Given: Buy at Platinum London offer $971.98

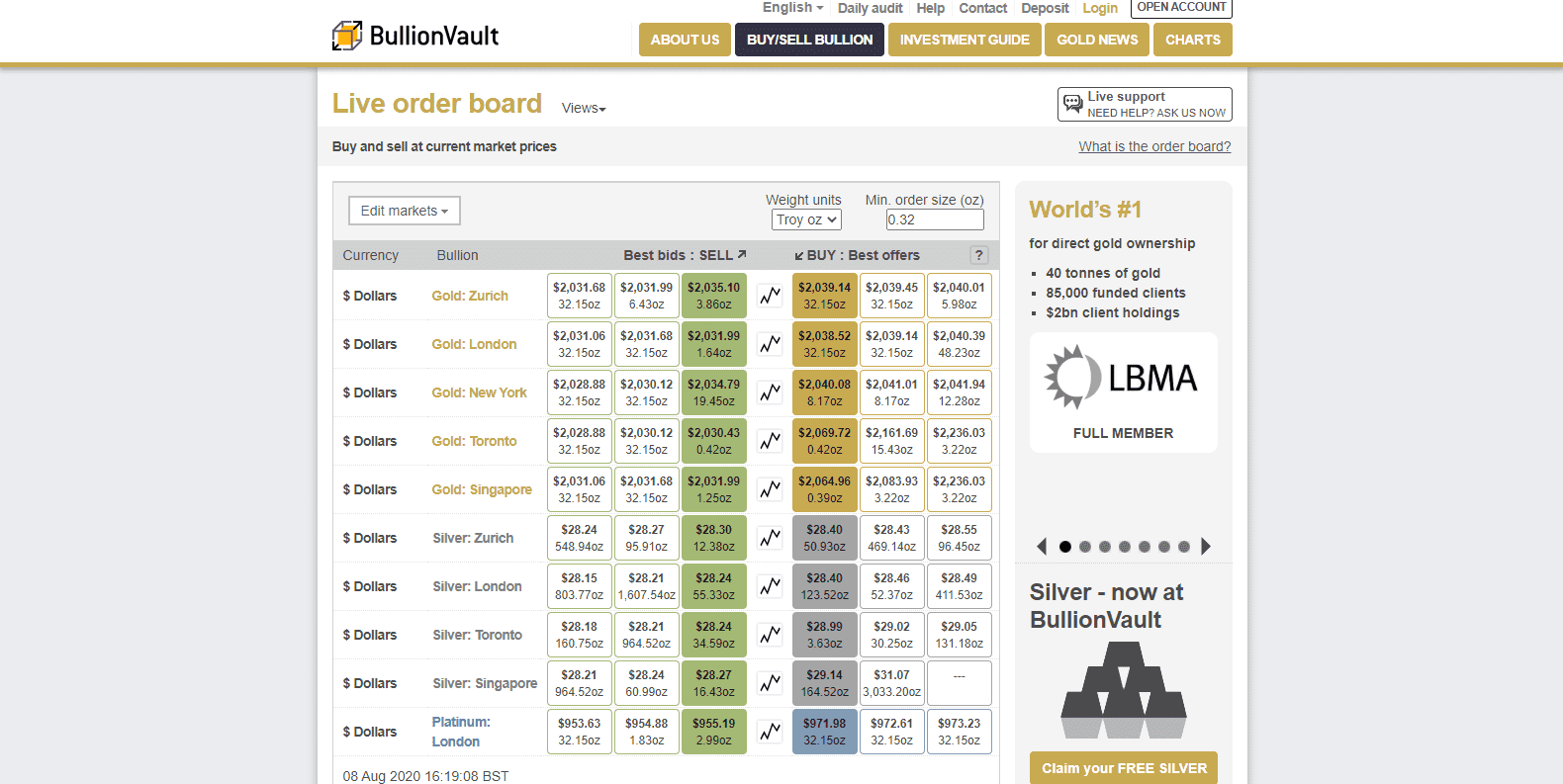Looking at the screenshot, I should pyautogui.click(x=824, y=732).
